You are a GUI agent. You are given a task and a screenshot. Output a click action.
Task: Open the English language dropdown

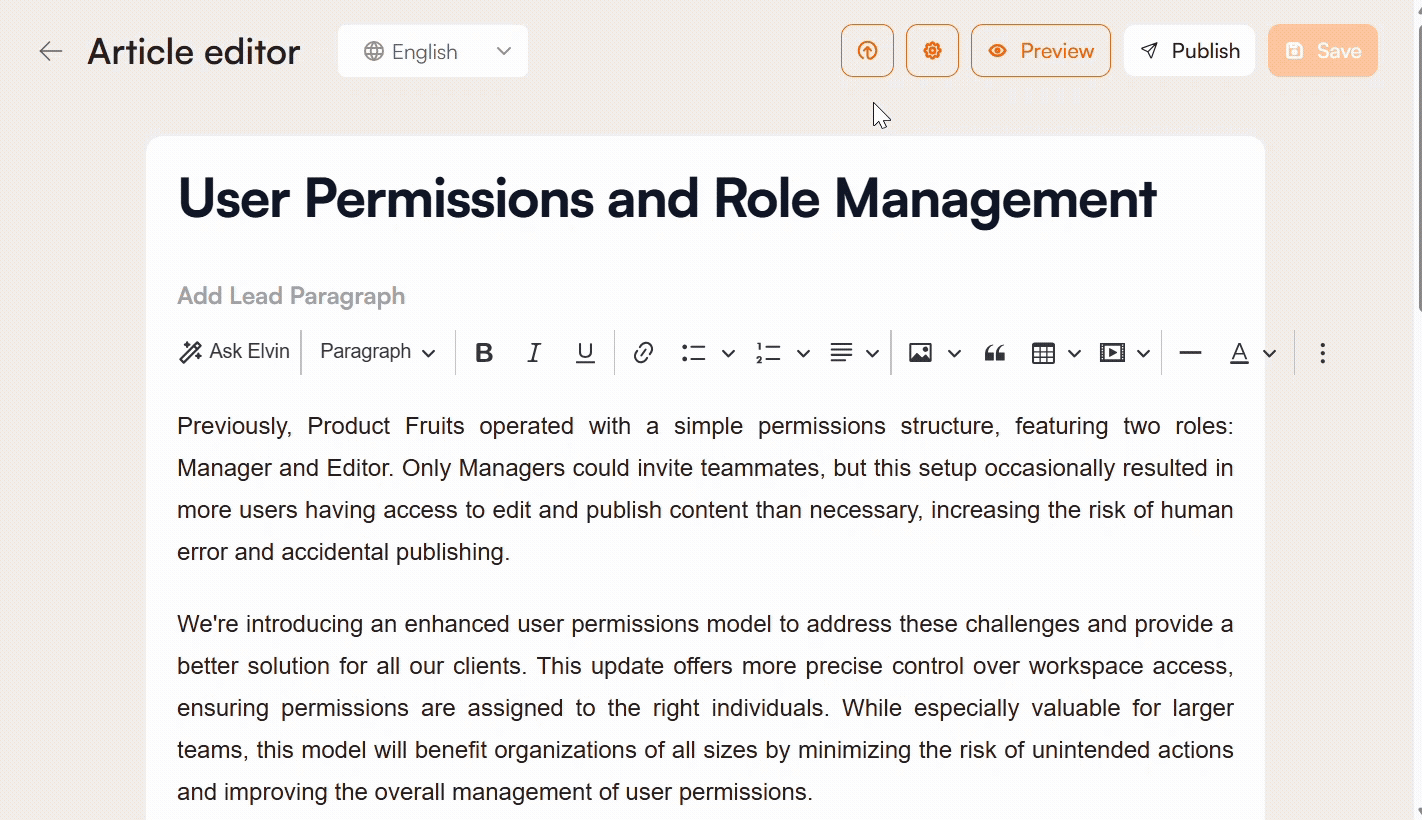[x=433, y=51]
